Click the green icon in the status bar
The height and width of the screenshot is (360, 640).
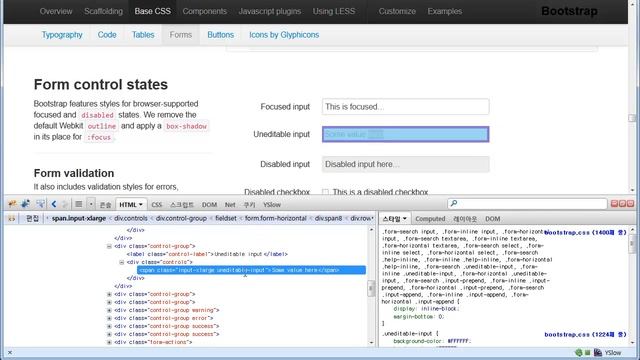[x=578, y=352]
